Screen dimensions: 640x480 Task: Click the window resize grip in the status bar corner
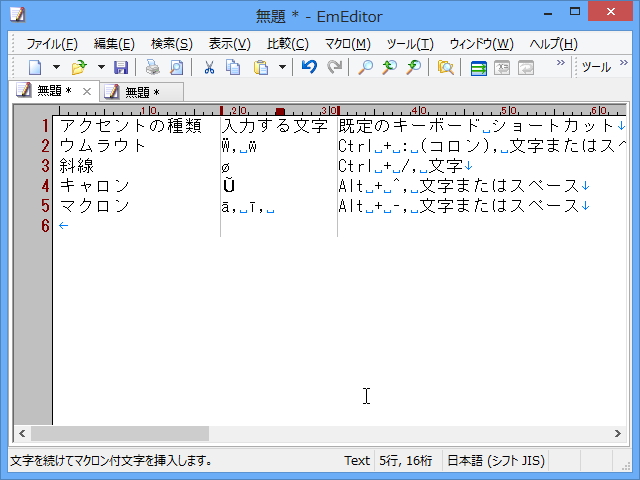626,466
